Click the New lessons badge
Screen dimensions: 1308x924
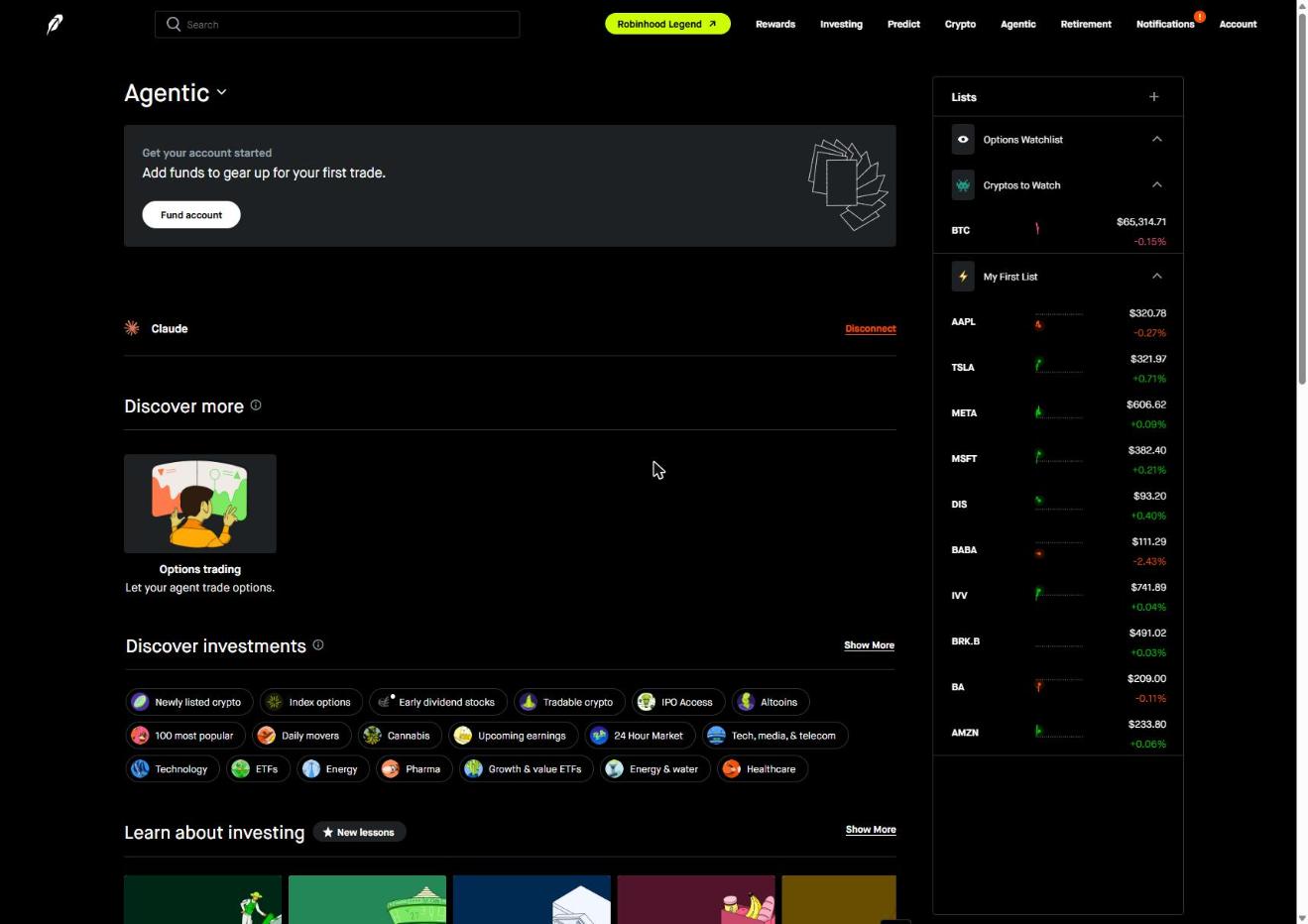359,833
